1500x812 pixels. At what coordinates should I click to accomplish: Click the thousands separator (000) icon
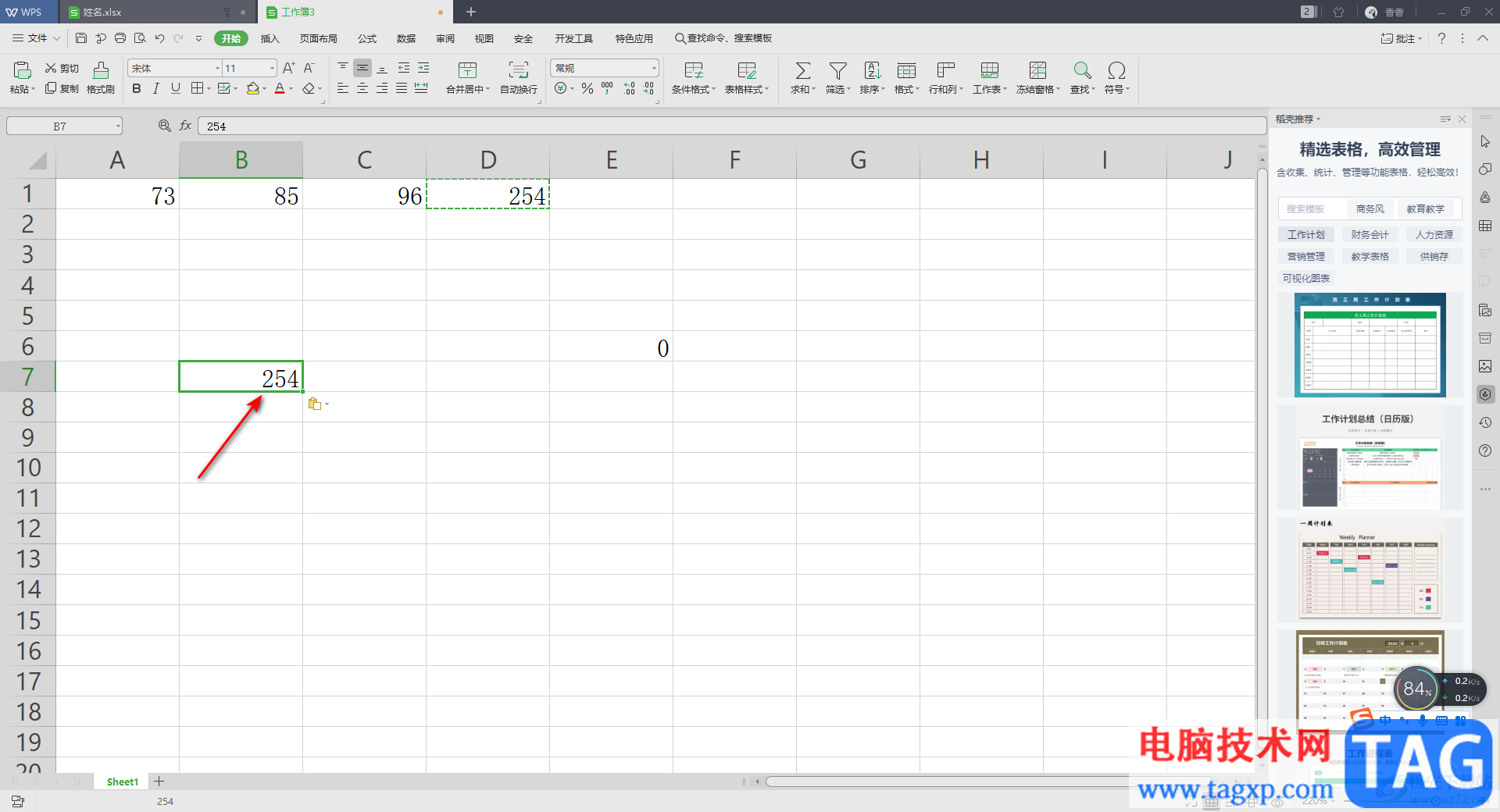607,89
